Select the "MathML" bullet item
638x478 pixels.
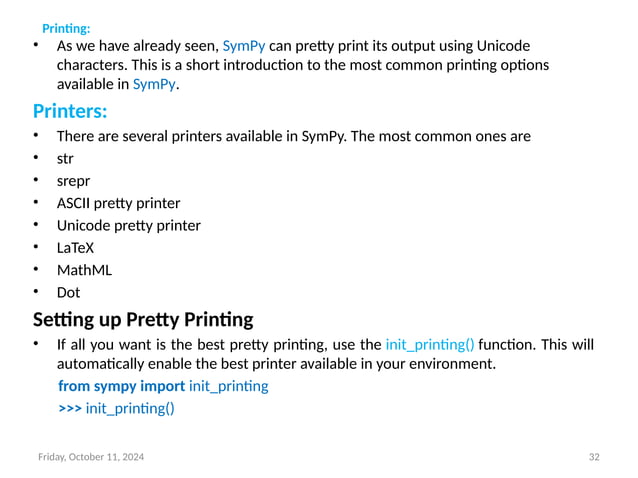(84, 270)
